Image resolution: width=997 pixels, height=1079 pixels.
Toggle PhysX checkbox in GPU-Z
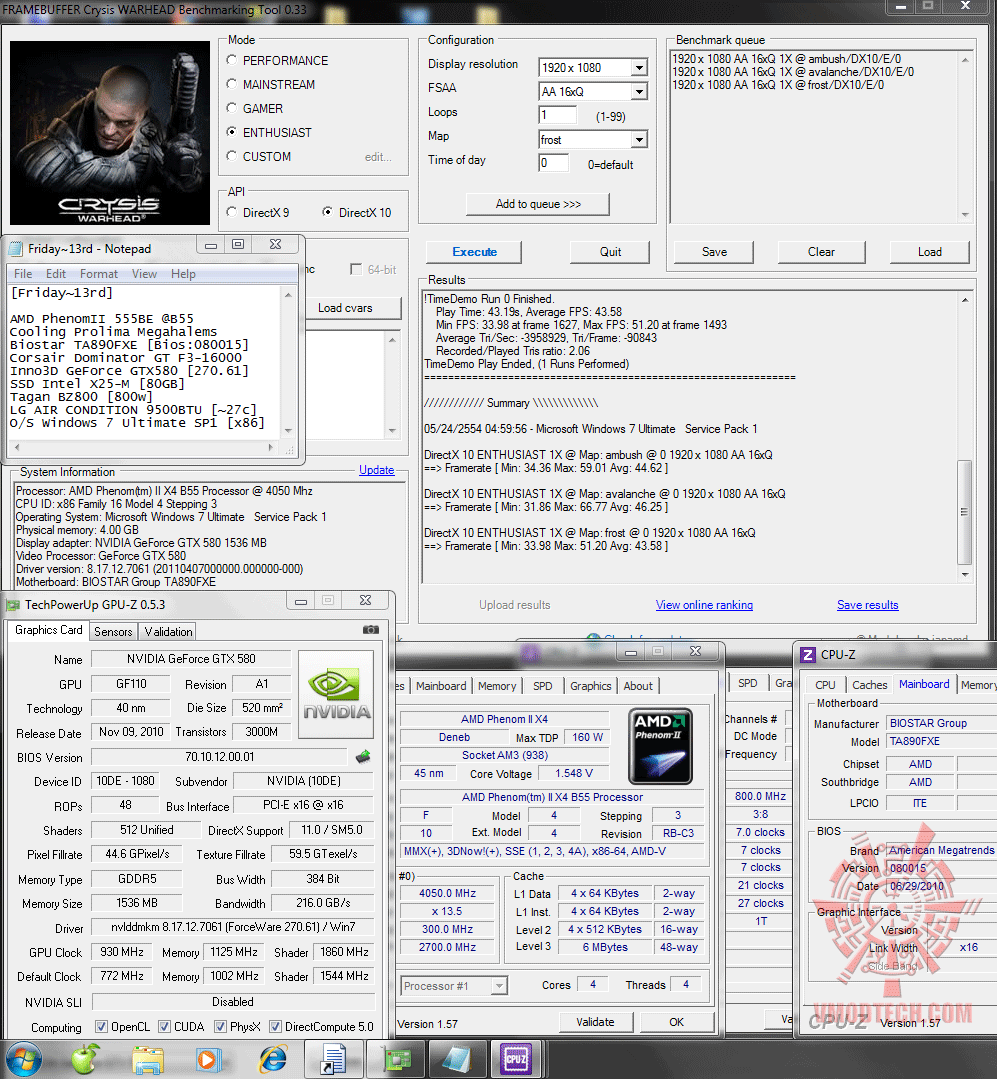click(x=220, y=1027)
